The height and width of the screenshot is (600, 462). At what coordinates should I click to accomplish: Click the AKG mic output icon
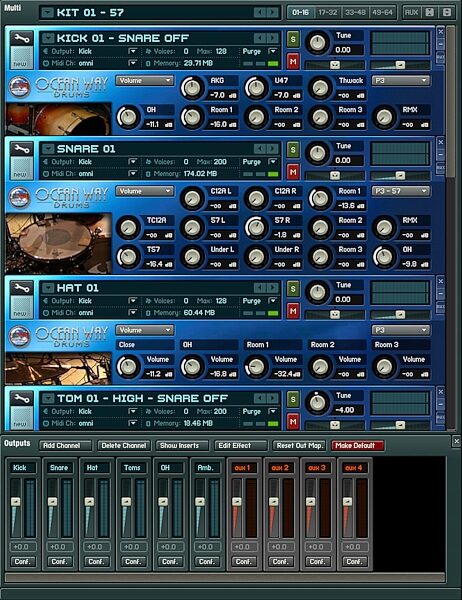(233, 95)
